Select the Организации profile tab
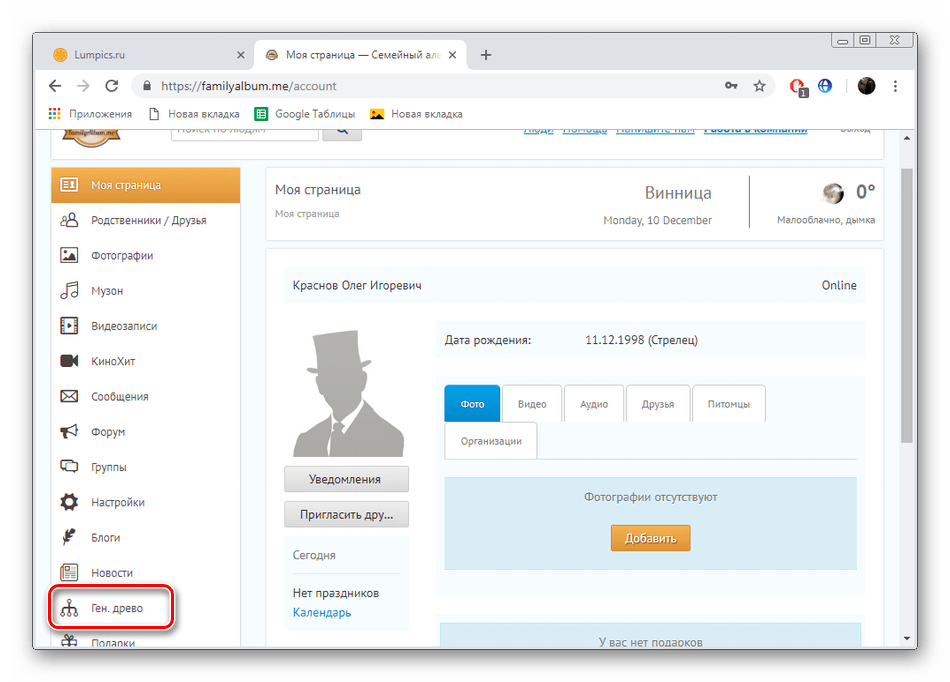This screenshot has height=682, width=950. tap(491, 441)
